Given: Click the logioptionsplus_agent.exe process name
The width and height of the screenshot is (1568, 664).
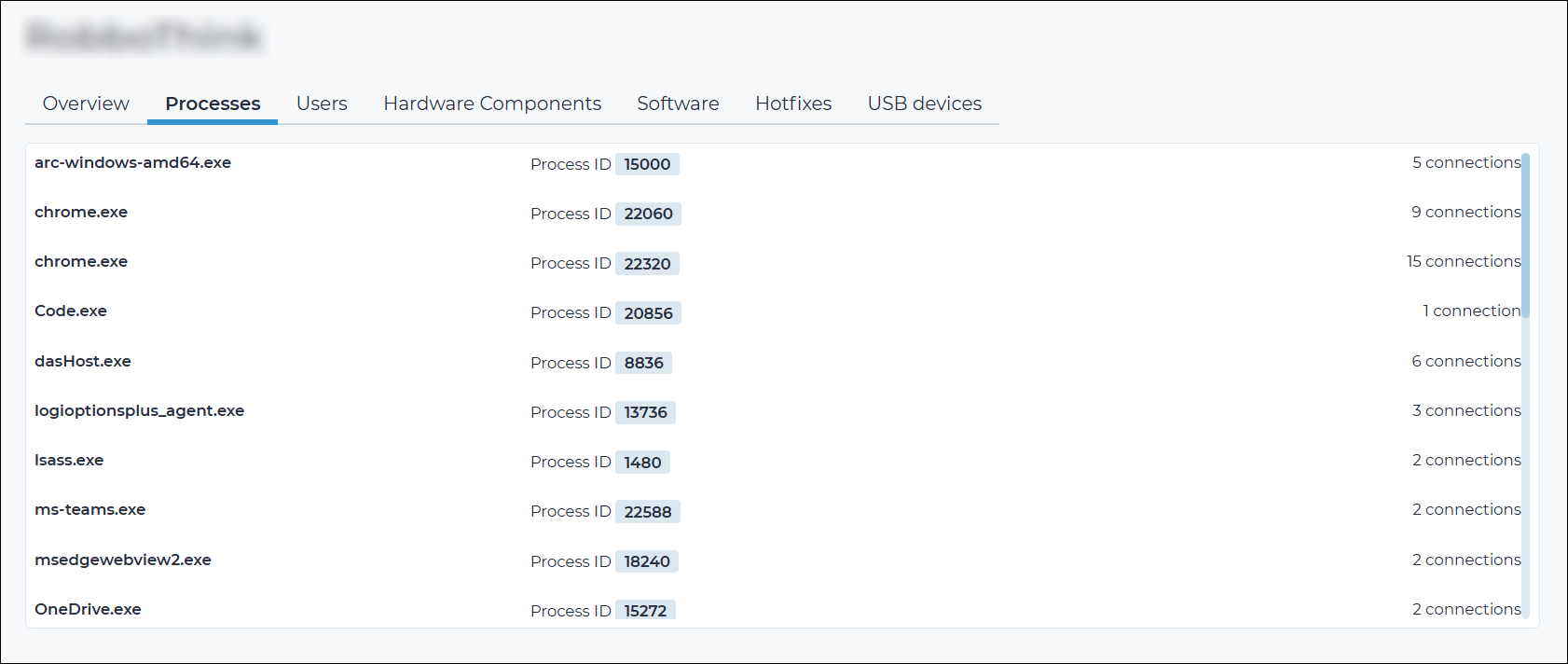Looking at the screenshot, I should [140, 410].
